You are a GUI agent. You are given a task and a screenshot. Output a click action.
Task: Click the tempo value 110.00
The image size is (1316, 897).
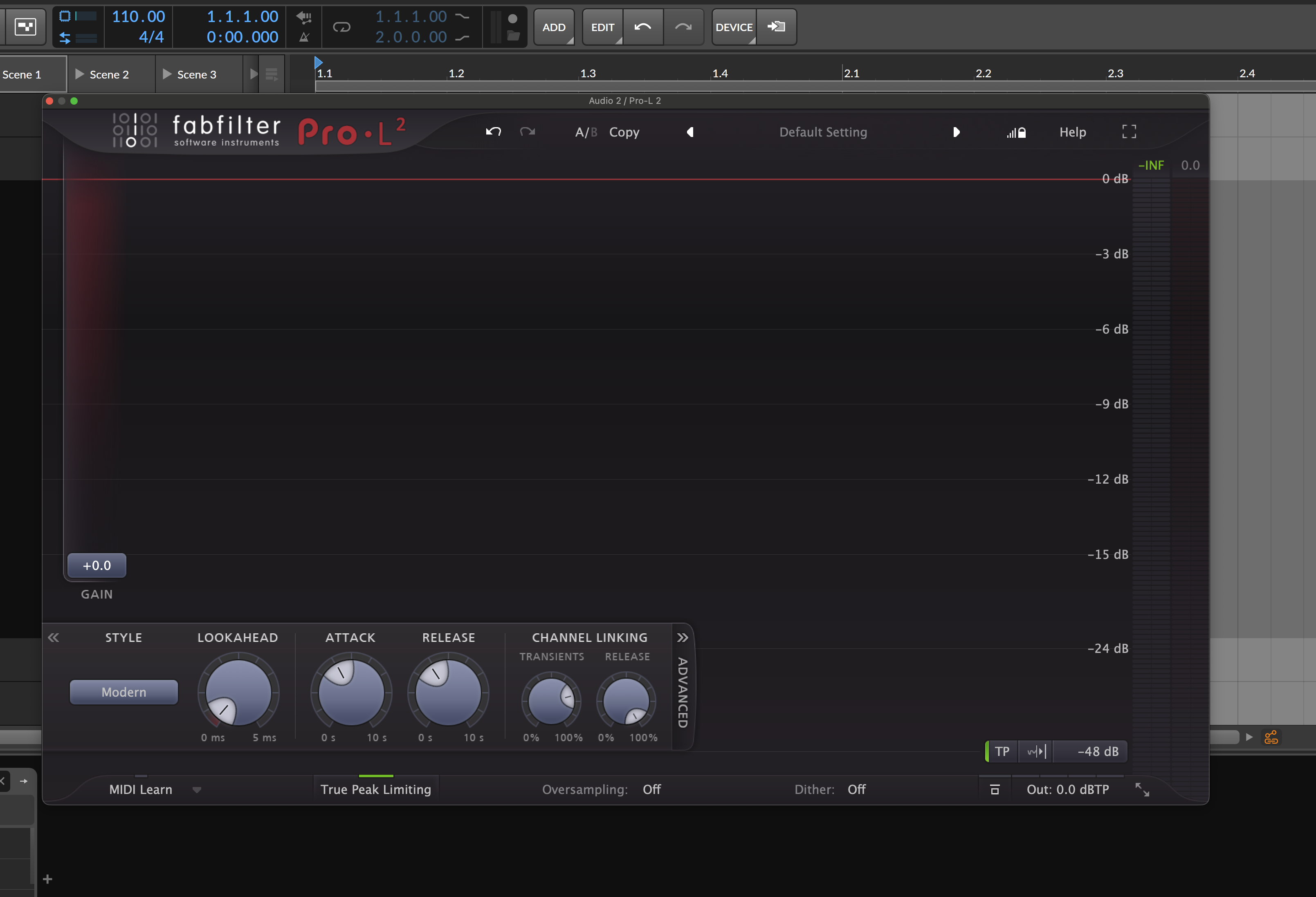pyautogui.click(x=138, y=16)
